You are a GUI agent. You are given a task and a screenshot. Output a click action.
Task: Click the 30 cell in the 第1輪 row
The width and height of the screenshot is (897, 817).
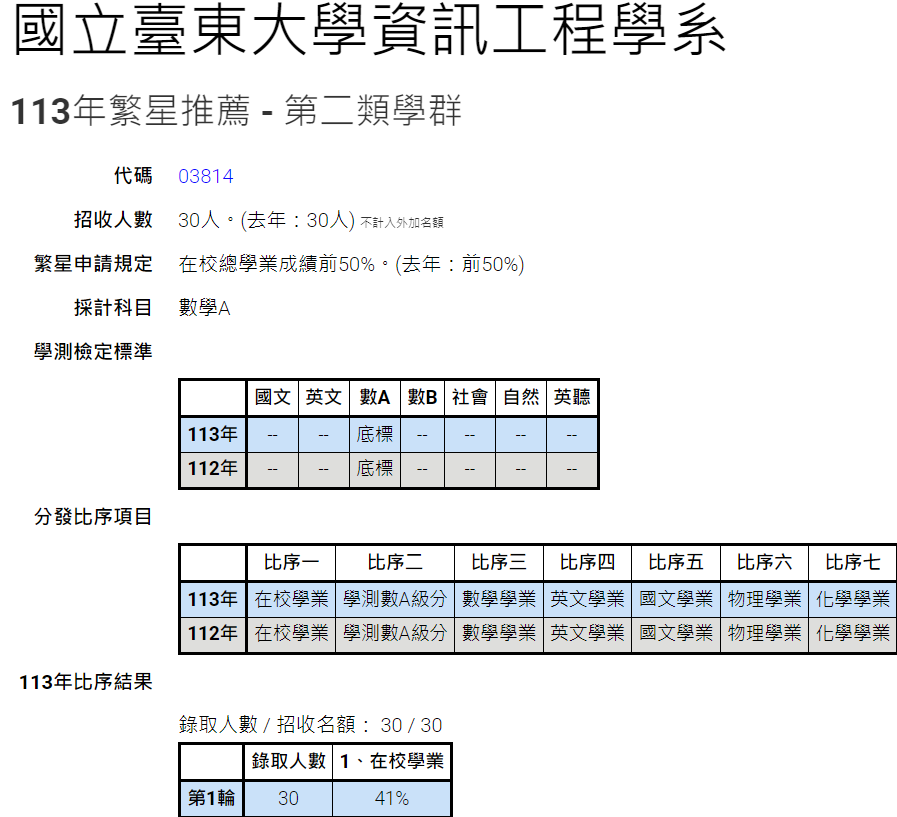pyautogui.click(x=288, y=798)
